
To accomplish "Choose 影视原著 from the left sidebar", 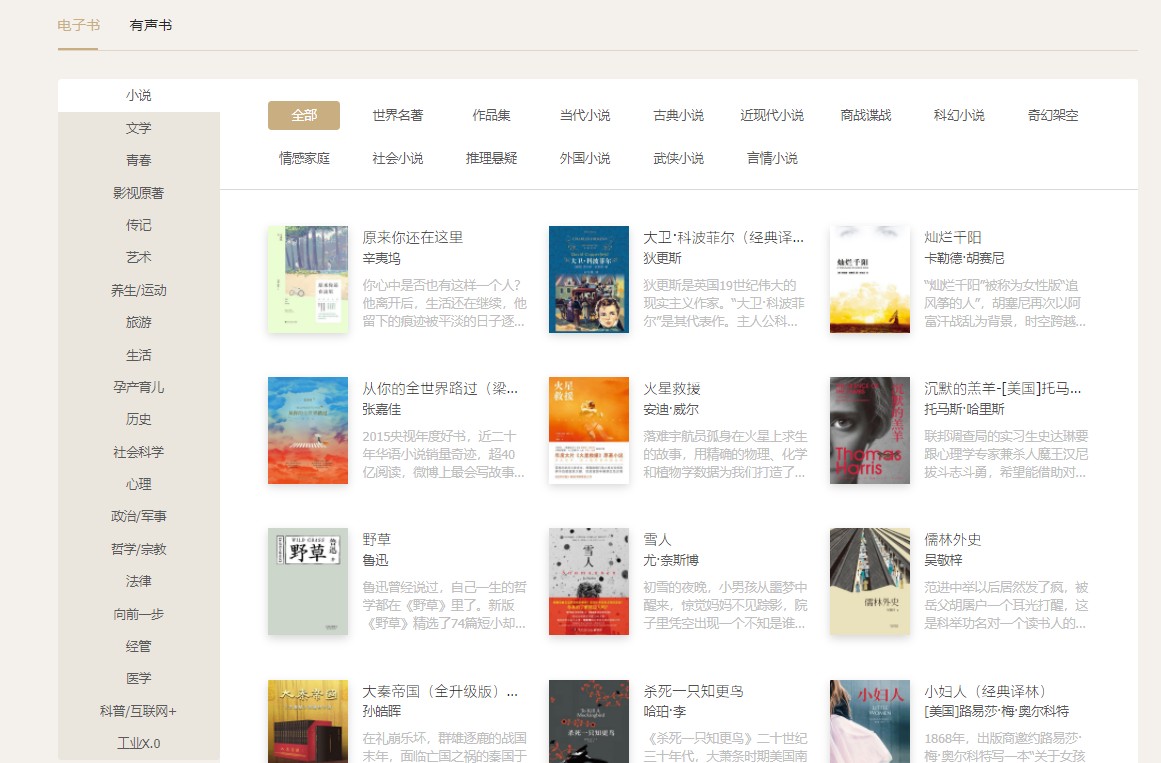I will [138, 193].
